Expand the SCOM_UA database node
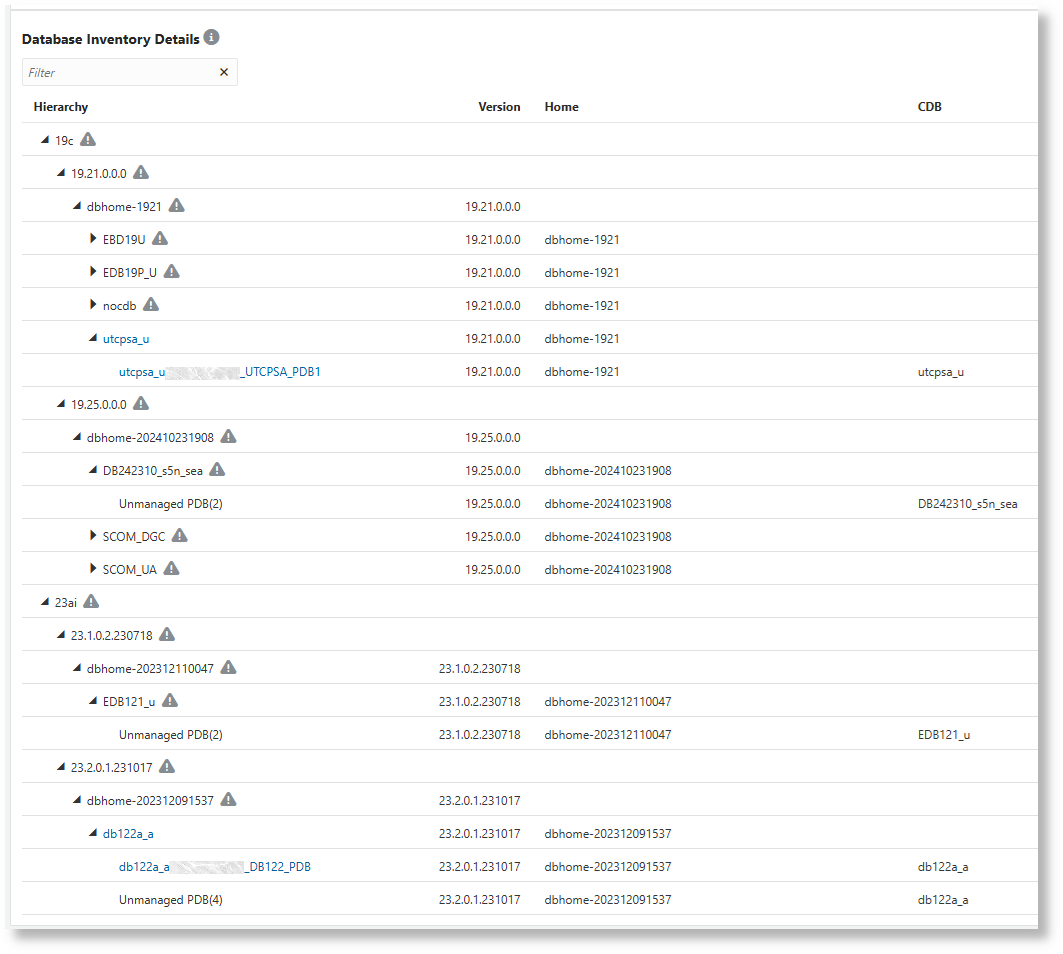Image resolution: width=1063 pixels, height=954 pixels. 93,568
